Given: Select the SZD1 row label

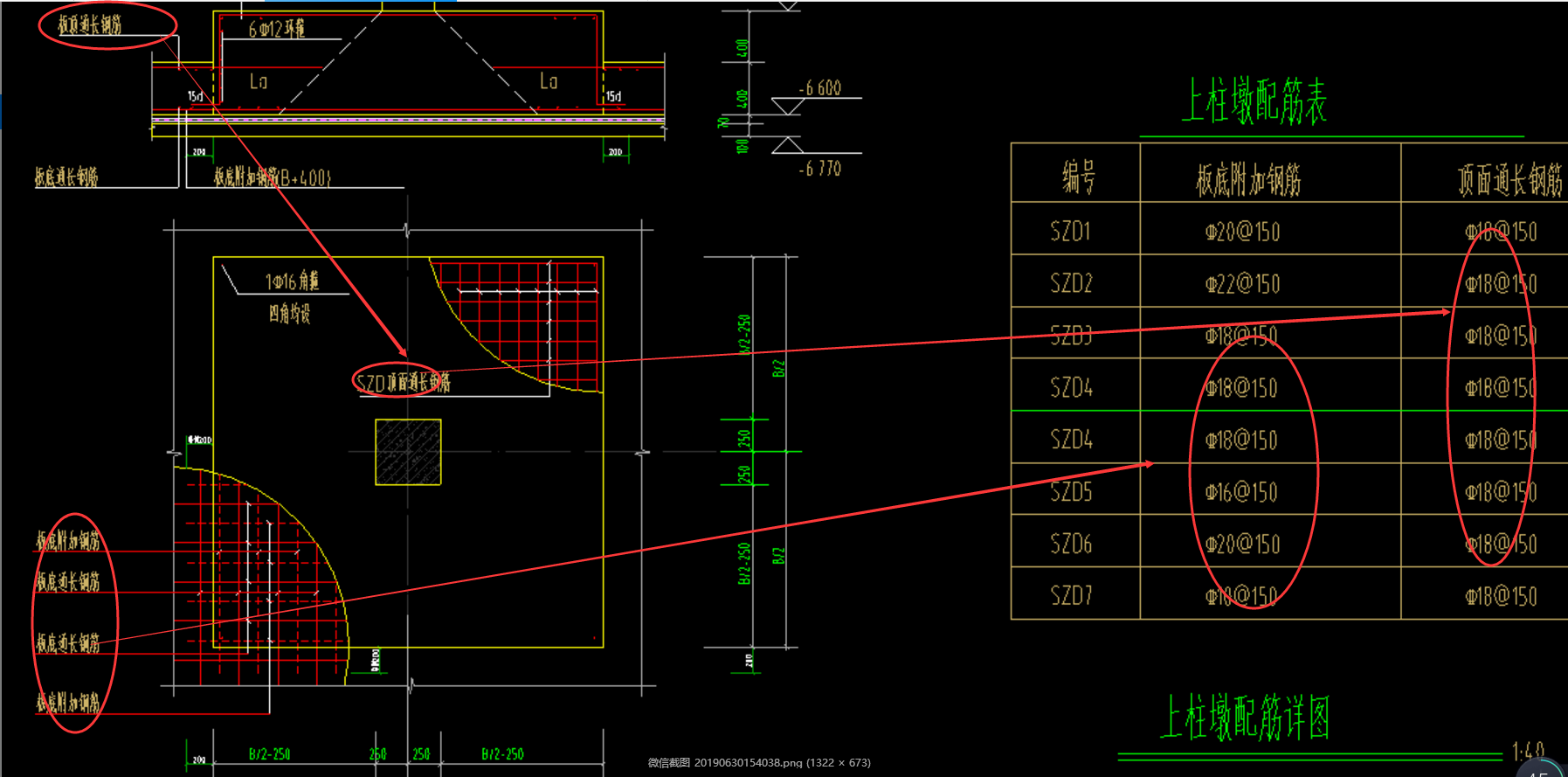Looking at the screenshot, I should 1070,232.
